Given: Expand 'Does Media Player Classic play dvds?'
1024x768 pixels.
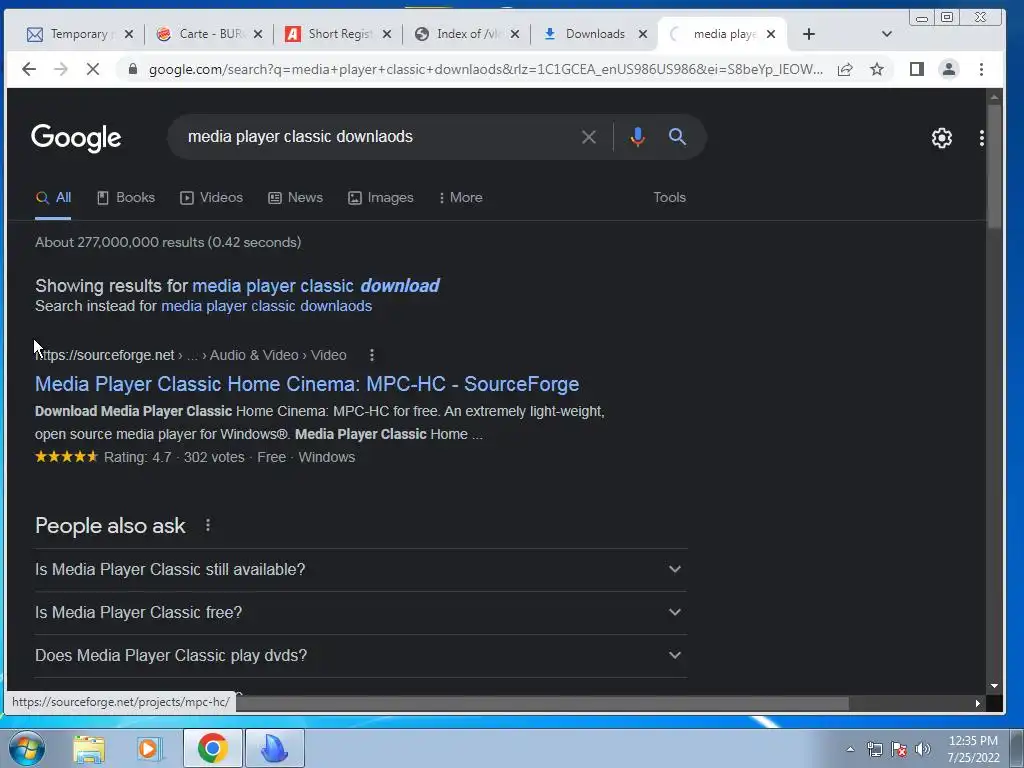Looking at the screenshot, I should (x=360, y=656).
